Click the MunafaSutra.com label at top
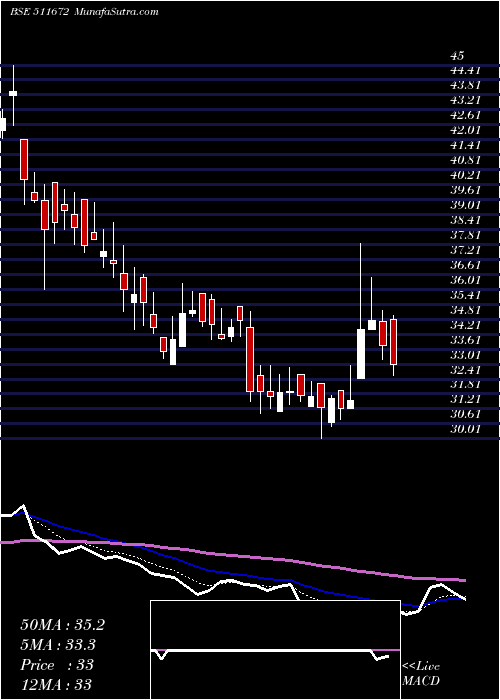Screen dimensions: 500x700 [115, 12]
